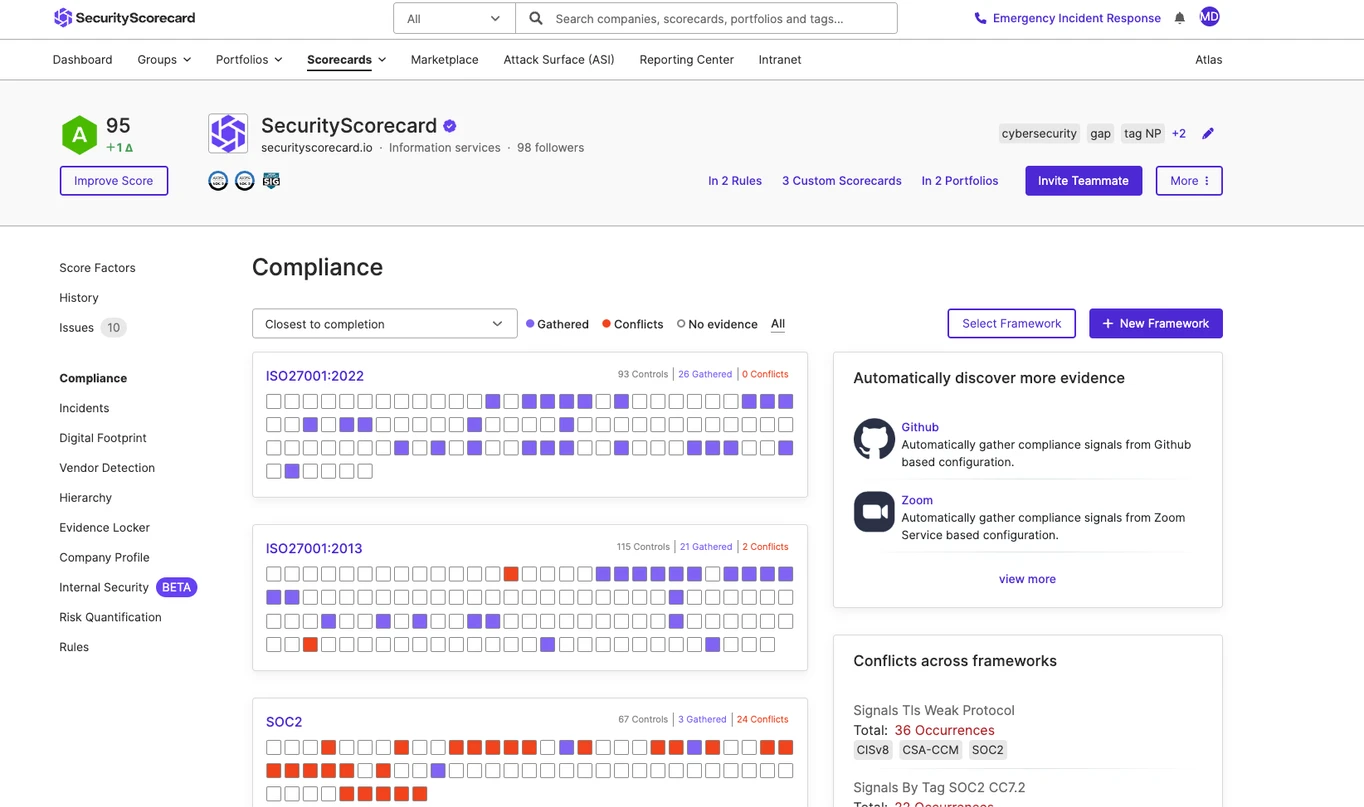Open the ISO27001:2022 framework

(x=315, y=376)
